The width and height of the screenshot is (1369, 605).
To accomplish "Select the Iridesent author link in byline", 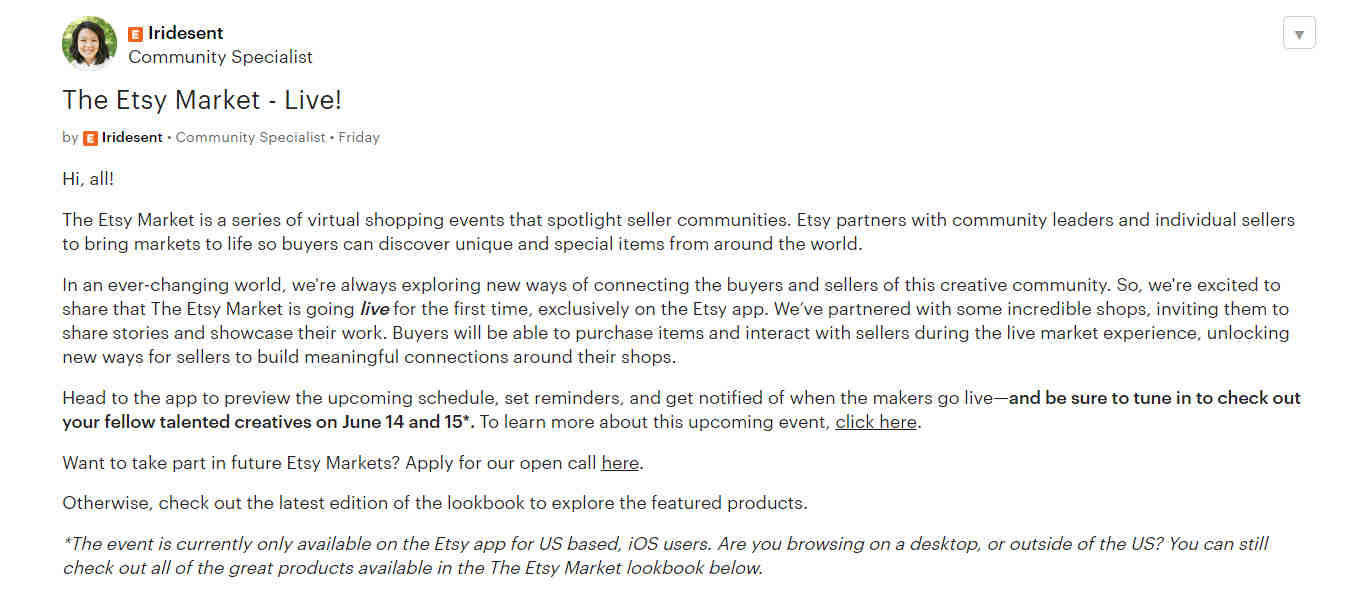I will click(x=132, y=137).
